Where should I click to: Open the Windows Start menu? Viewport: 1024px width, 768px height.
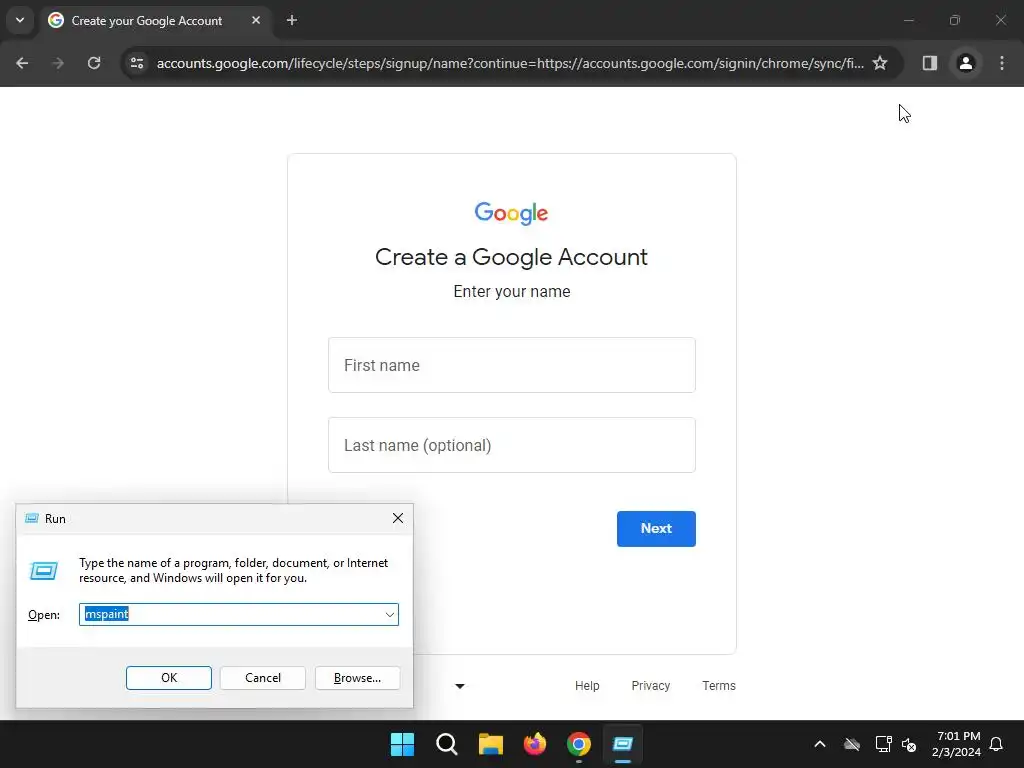click(x=402, y=744)
